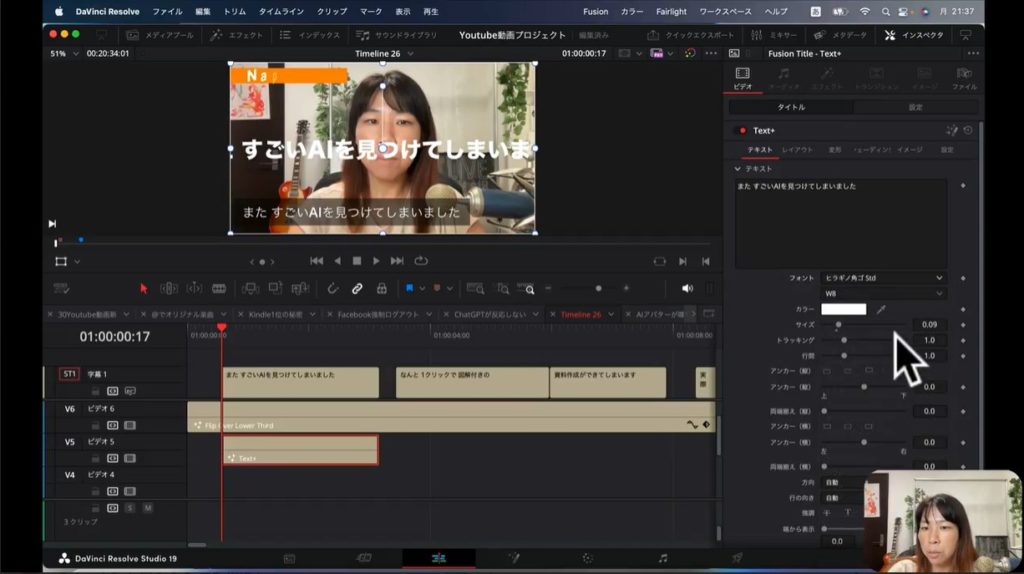This screenshot has width=1024, height=574.
Task: Click the white text color swatch
Action: pos(843,310)
